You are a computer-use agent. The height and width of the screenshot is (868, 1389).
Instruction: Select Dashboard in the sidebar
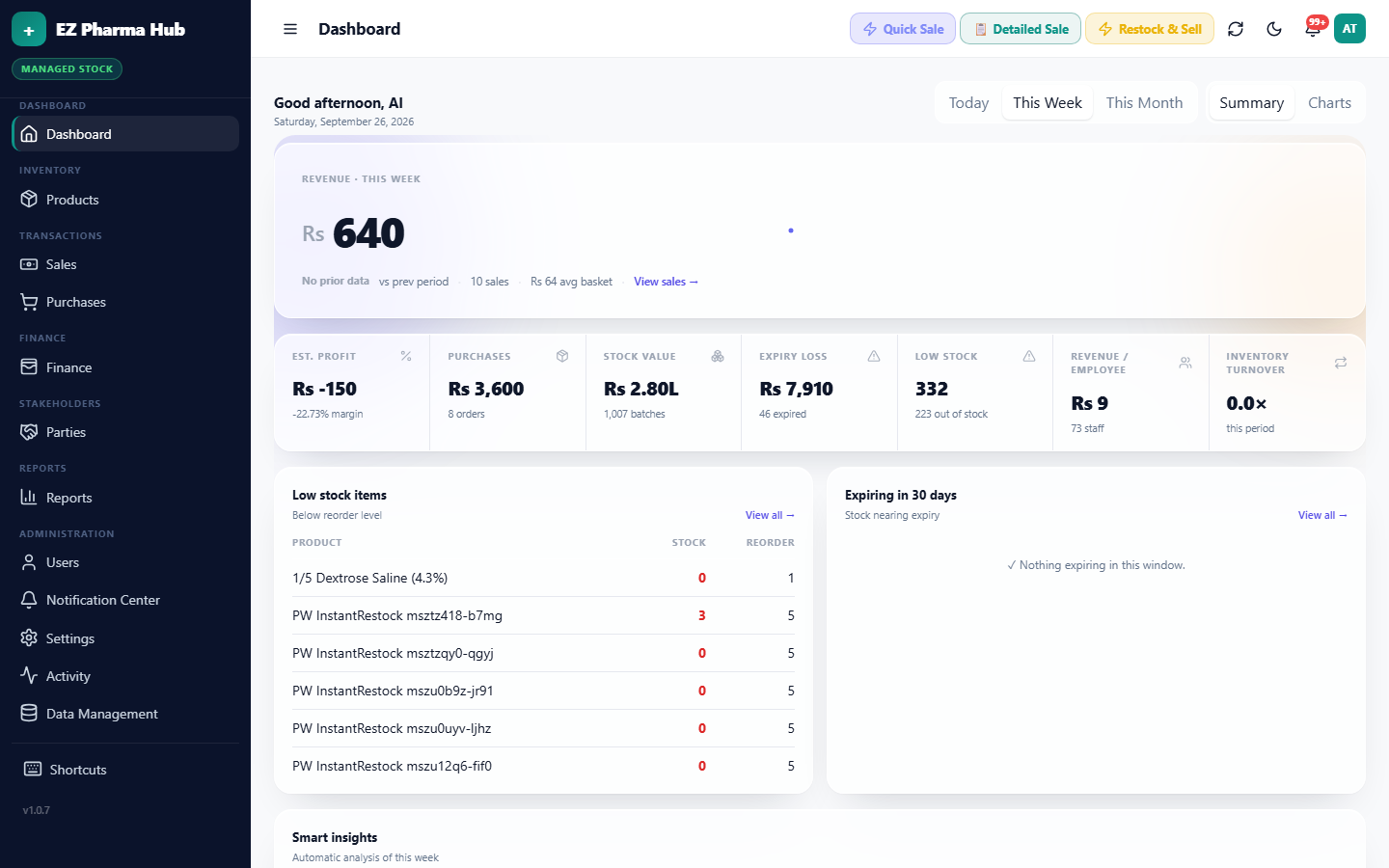125,134
